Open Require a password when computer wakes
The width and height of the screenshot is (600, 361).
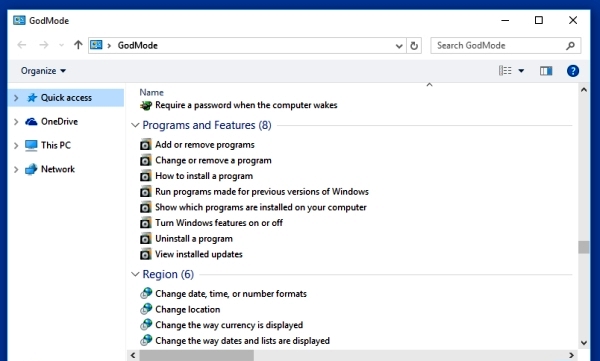(246, 105)
